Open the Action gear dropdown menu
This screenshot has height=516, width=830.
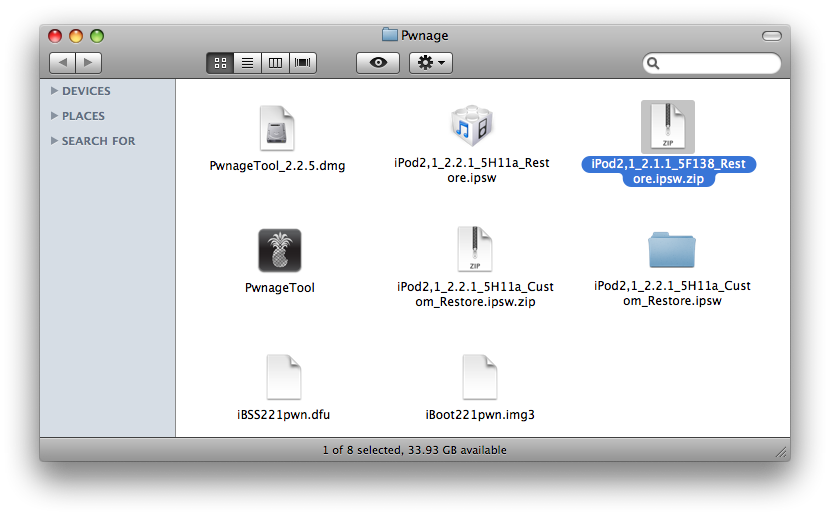pos(432,63)
